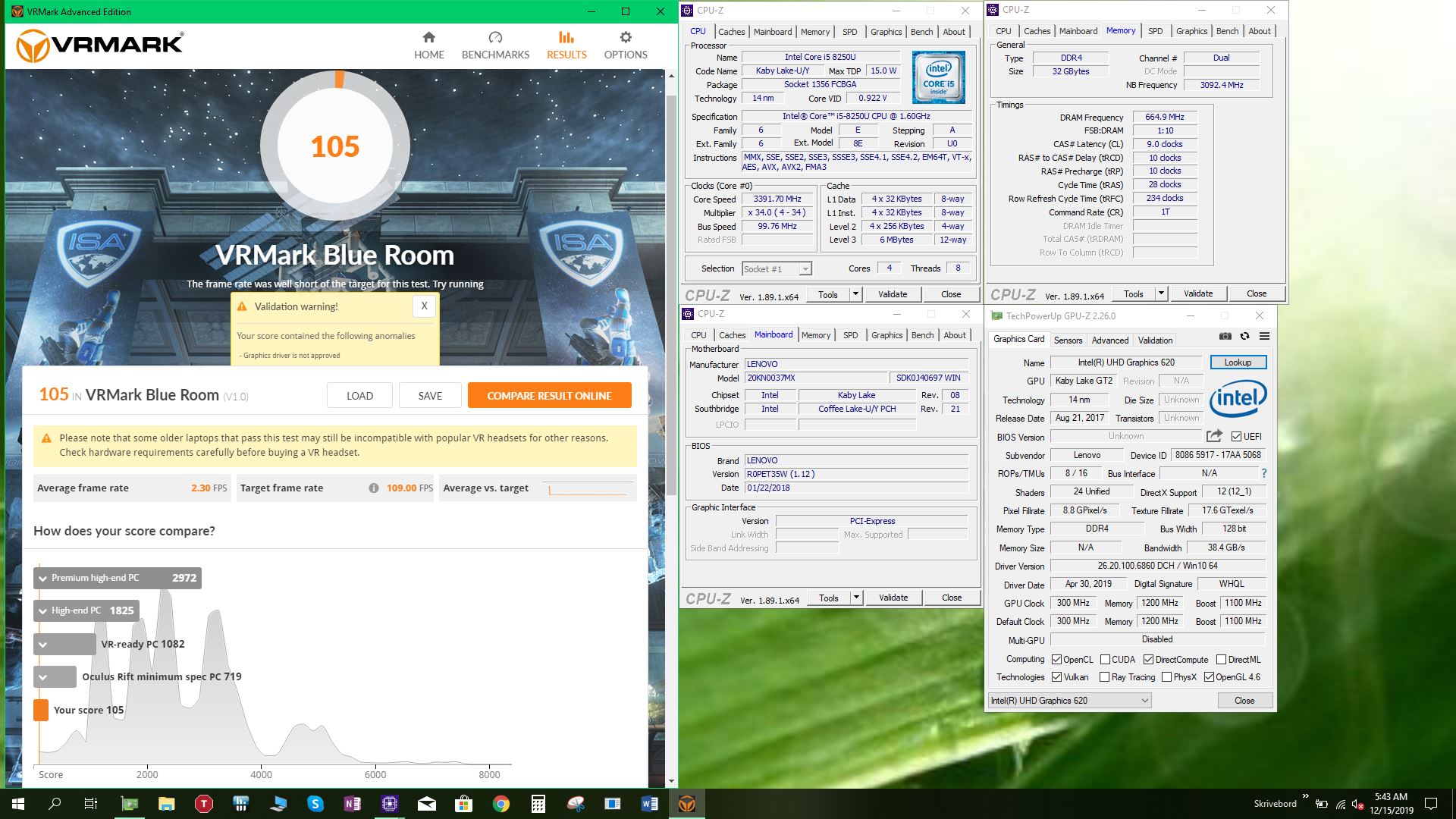The image size is (1456, 819).
Task: Refresh GPU-Z data with refresh icon
Action: tap(1244, 336)
